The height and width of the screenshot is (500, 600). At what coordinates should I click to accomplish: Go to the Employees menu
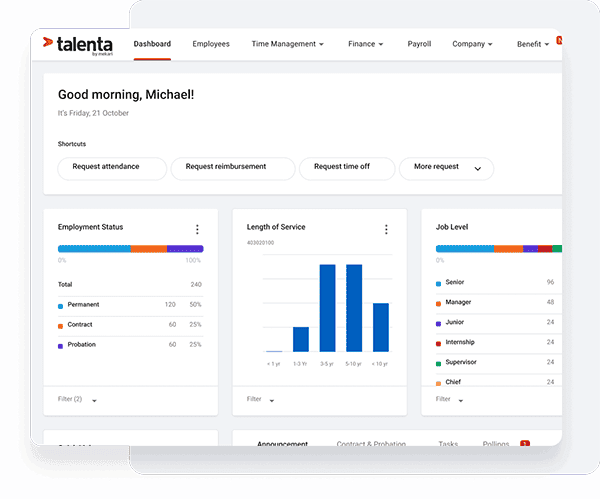pos(211,44)
